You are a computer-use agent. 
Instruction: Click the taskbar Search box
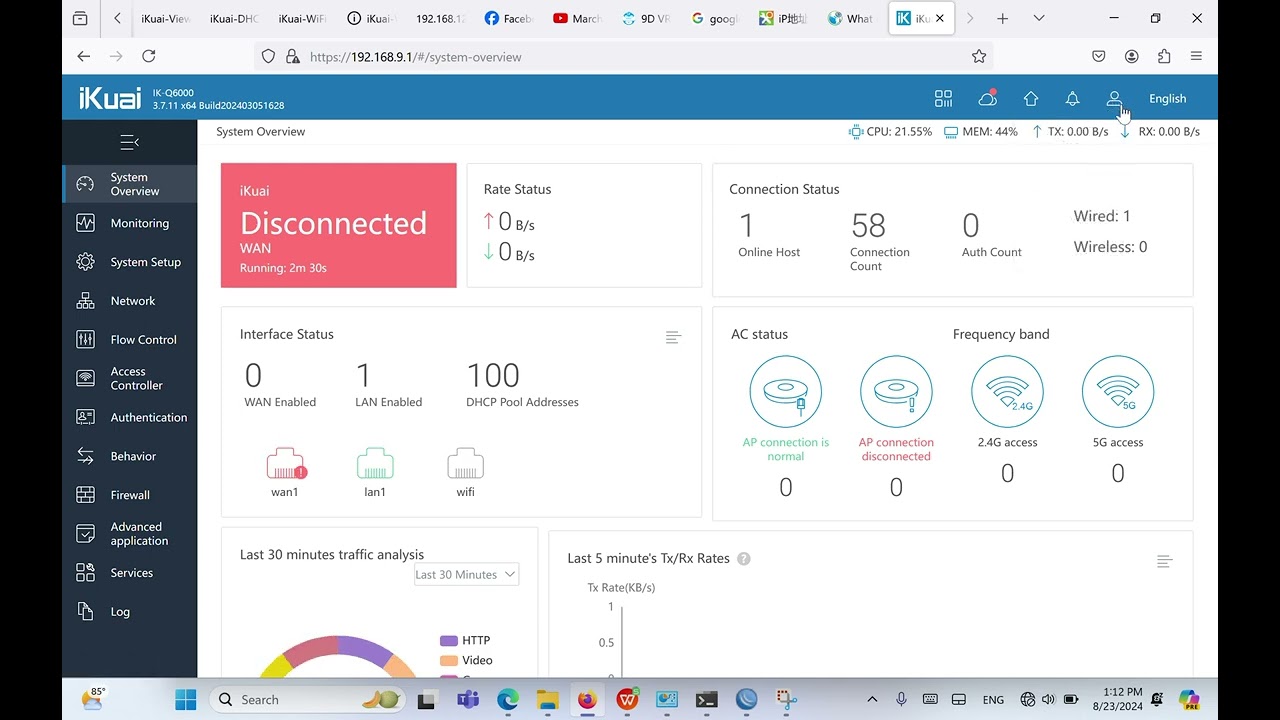(308, 699)
